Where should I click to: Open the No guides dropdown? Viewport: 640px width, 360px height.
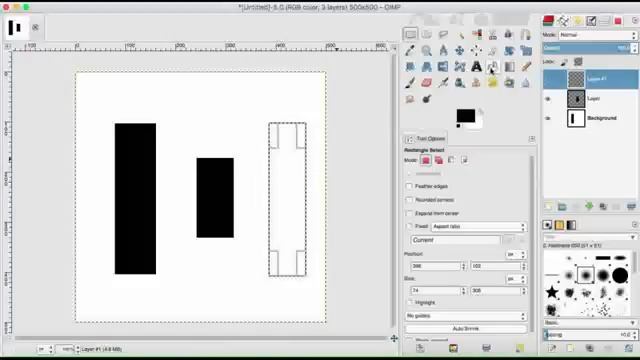(x=466, y=316)
